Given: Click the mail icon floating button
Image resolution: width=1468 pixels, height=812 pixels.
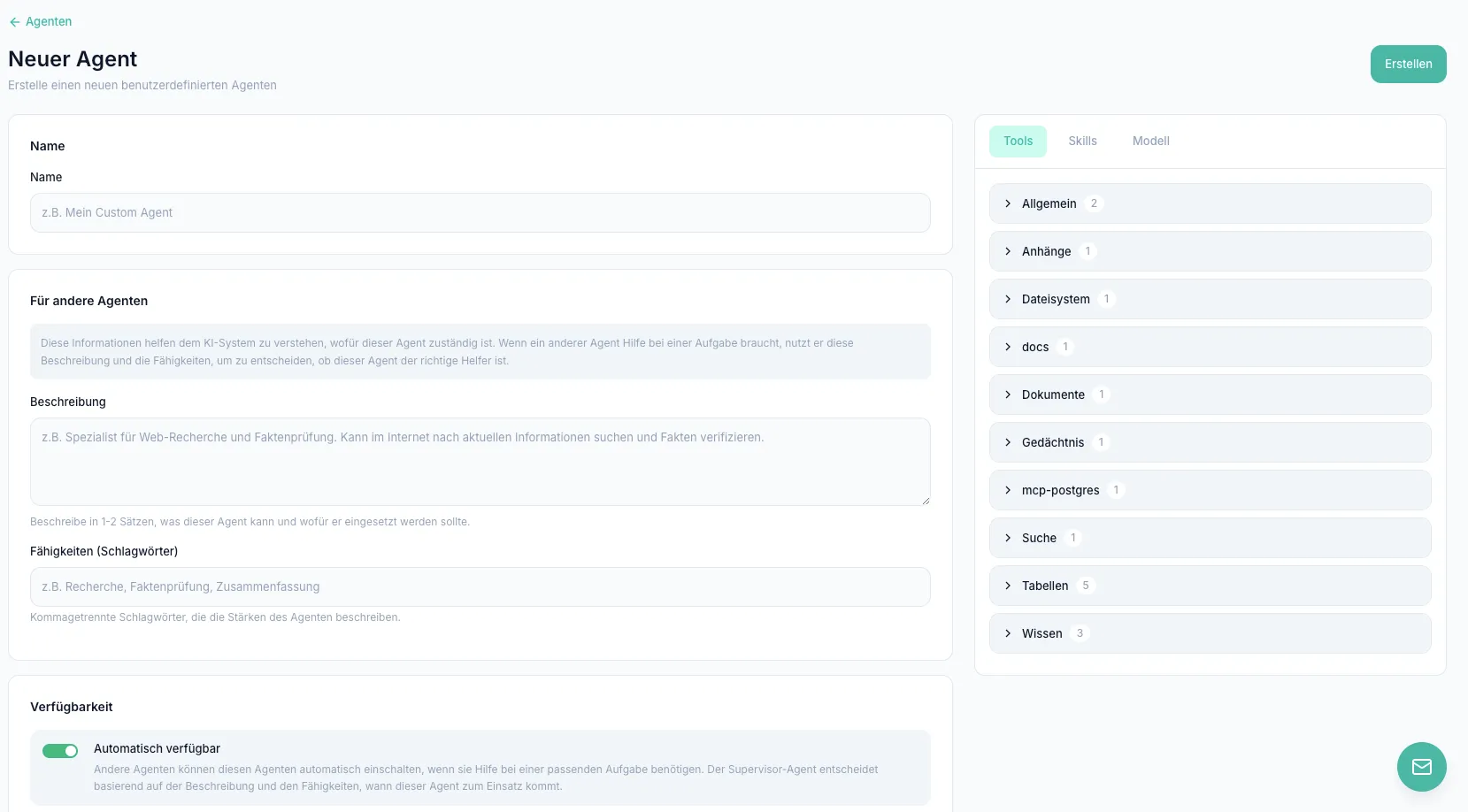Looking at the screenshot, I should point(1421,767).
